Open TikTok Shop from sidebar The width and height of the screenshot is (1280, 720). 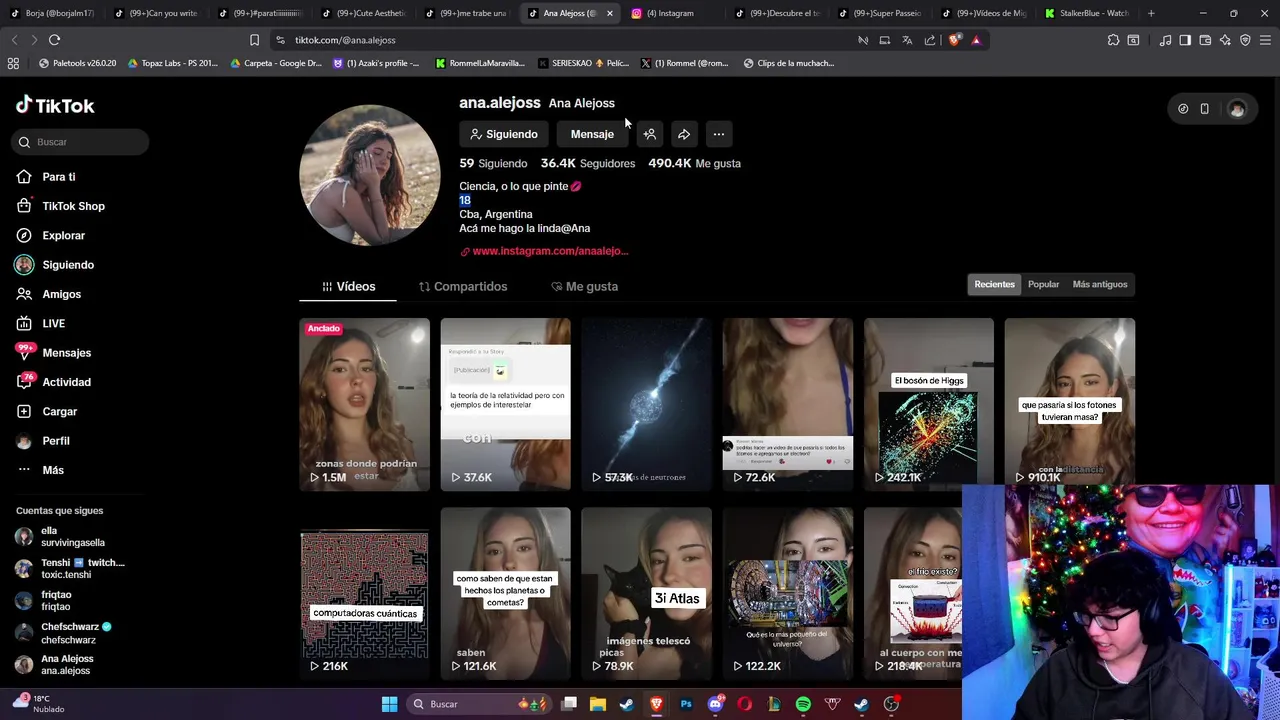60,206
